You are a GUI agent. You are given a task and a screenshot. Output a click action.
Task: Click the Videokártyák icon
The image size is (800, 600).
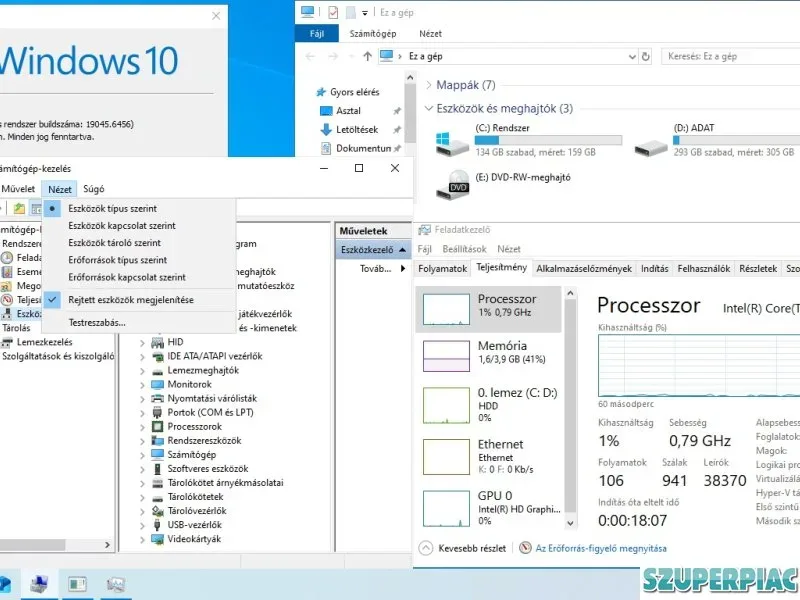pyautogui.click(x=158, y=539)
